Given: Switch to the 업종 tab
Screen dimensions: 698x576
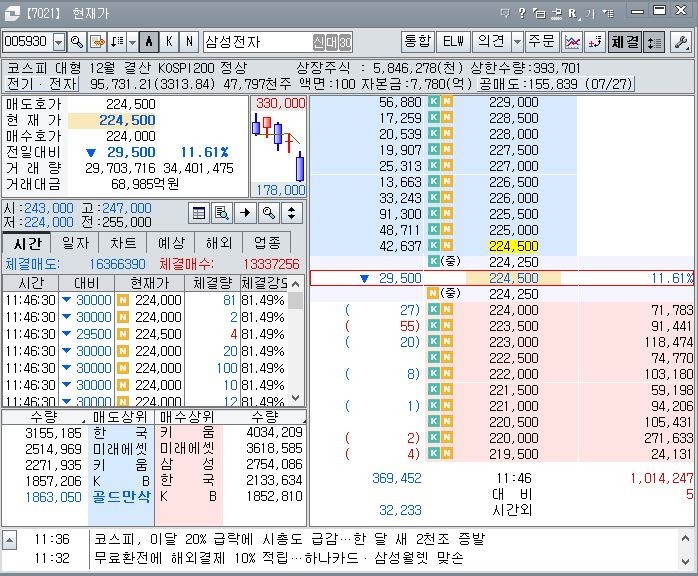Looking at the screenshot, I should (x=267, y=243).
